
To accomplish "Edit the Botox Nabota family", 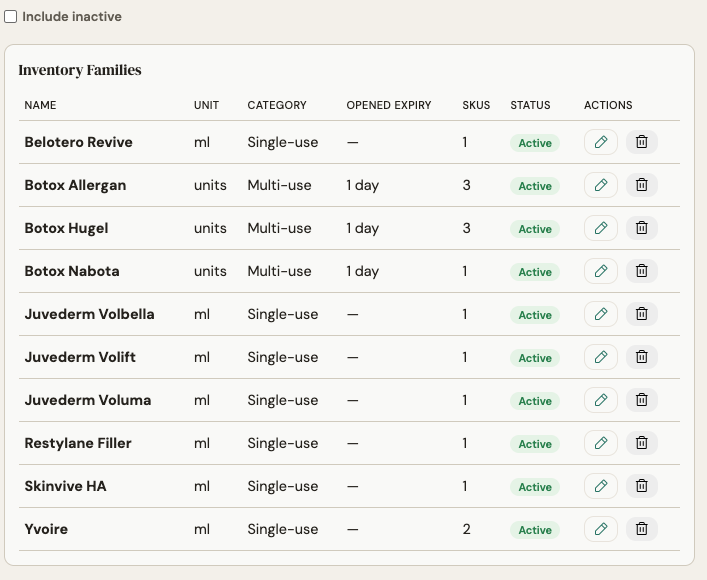I will (601, 271).
